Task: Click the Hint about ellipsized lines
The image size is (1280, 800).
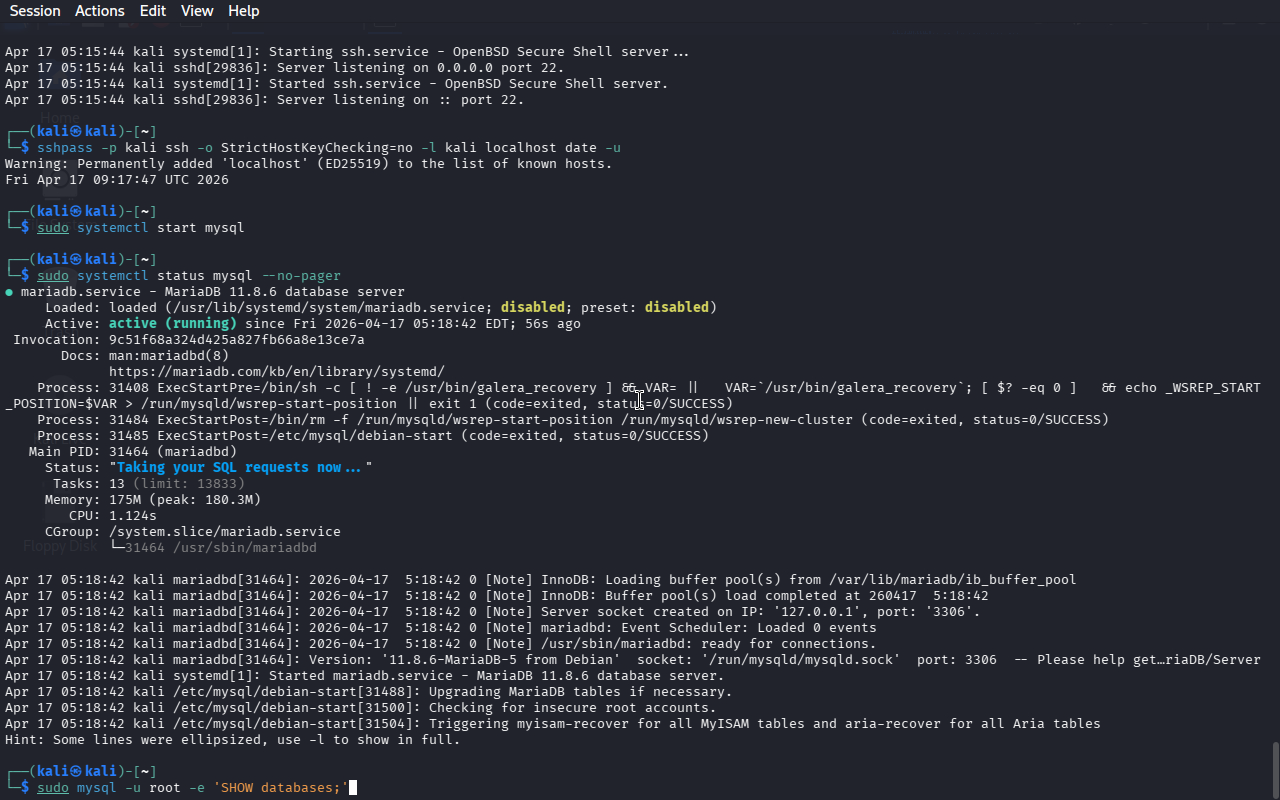Action: 232,740
